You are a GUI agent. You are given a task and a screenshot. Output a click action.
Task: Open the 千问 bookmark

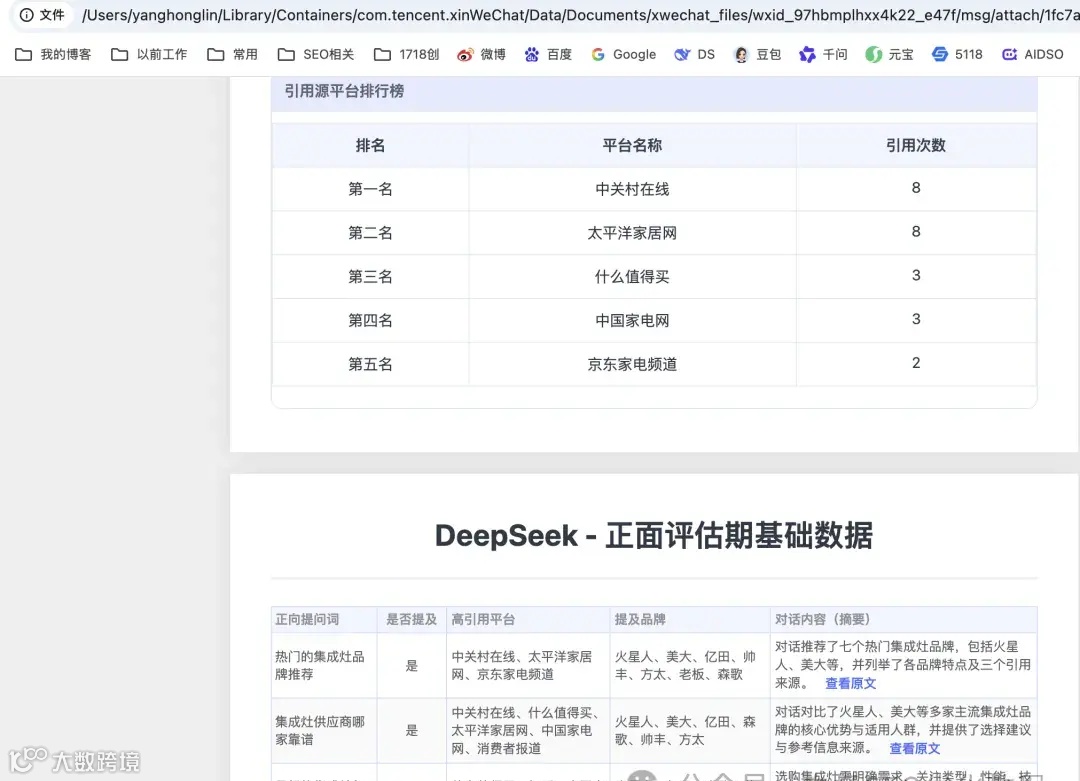[824, 54]
